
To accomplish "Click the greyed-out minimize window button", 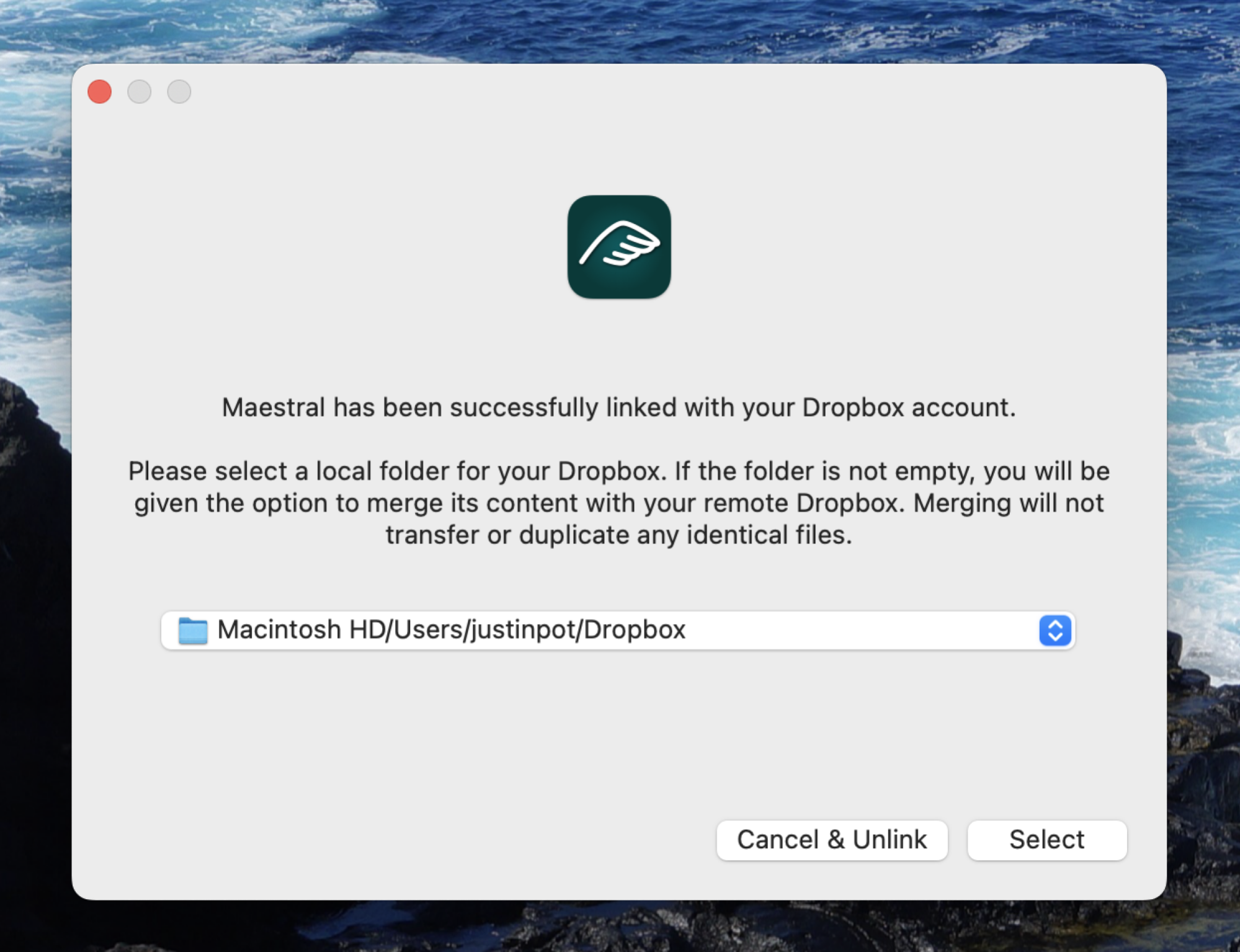I will (140, 92).
